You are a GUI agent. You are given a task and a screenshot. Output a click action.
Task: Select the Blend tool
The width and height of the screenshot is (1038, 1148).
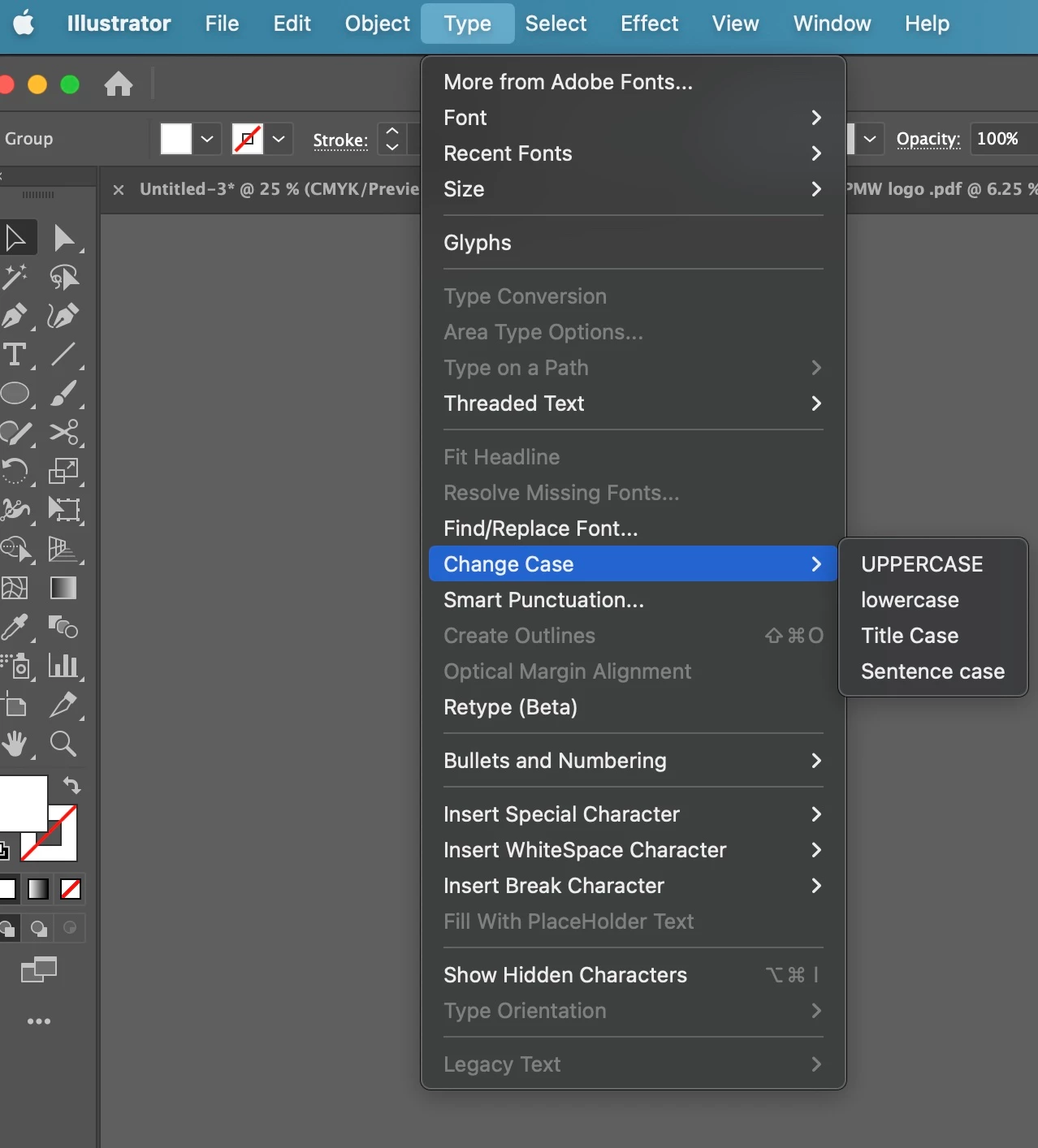[64, 628]
